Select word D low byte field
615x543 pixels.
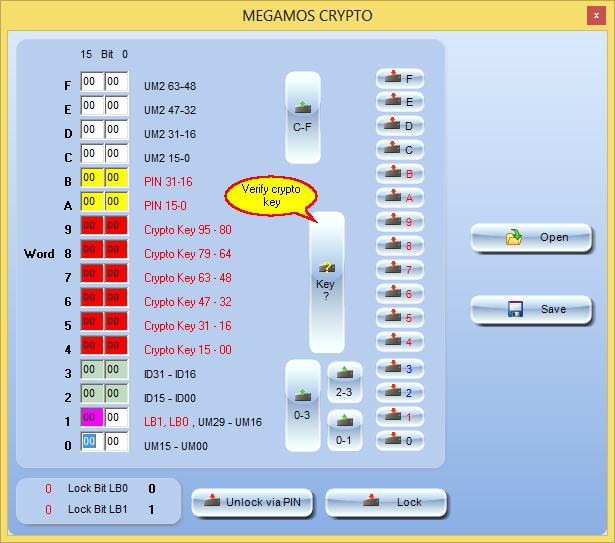pyautogui.click(x=116, y=129)
